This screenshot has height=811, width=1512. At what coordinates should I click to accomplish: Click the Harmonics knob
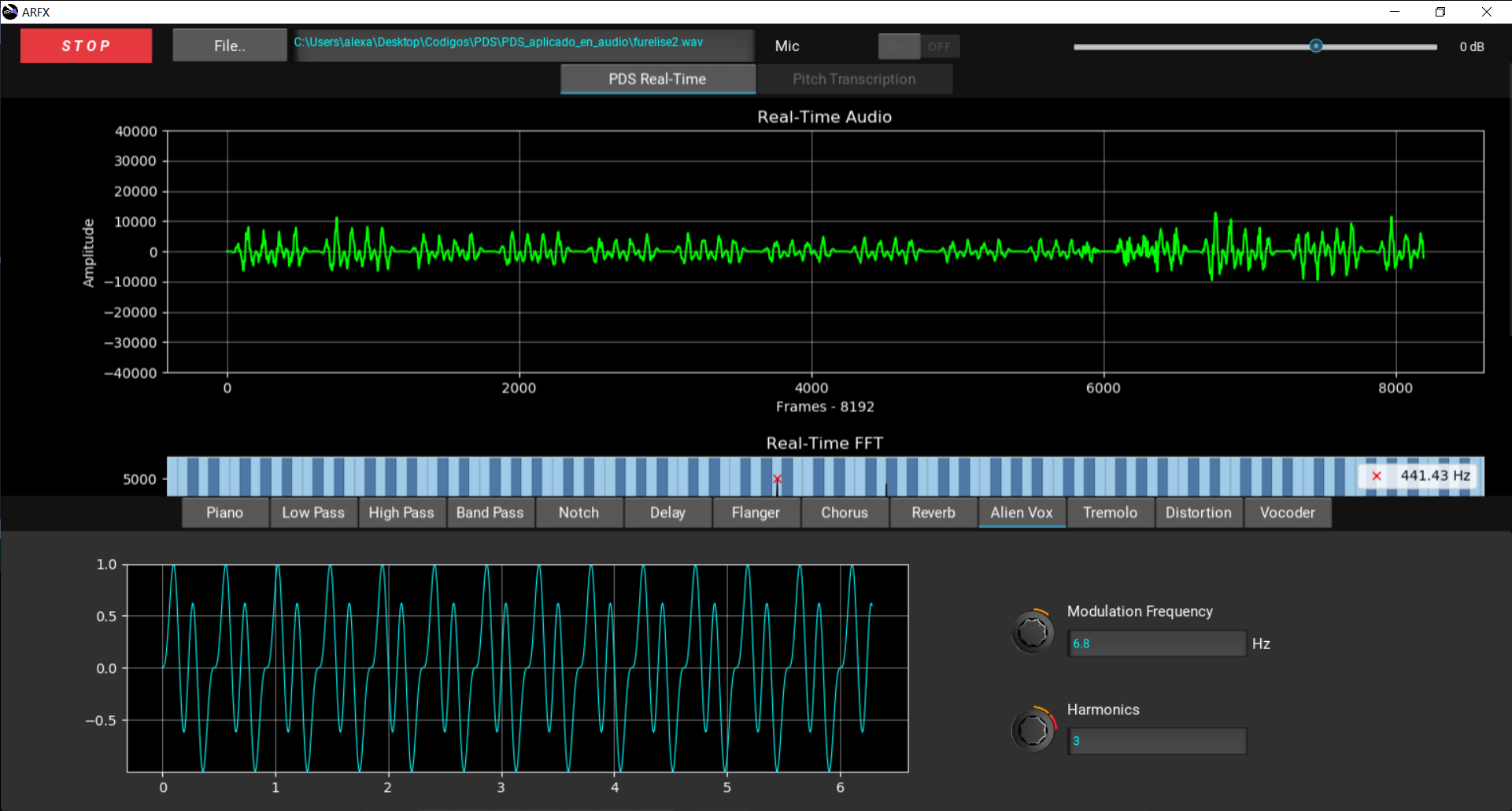pyautogui.click(x=1033, y=730)
